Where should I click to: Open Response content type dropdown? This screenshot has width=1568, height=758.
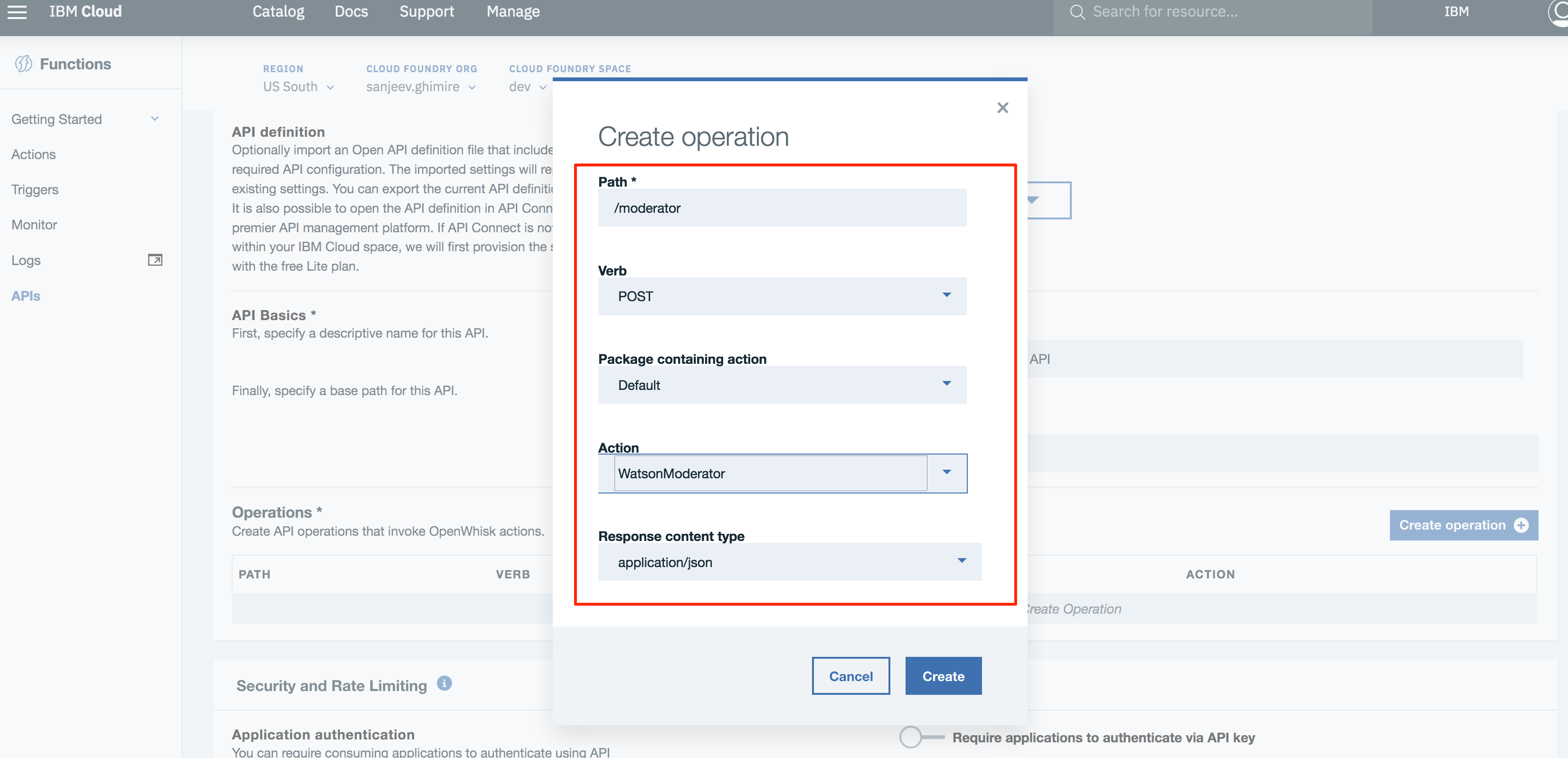pyautogui.click(x=790, y=561)
